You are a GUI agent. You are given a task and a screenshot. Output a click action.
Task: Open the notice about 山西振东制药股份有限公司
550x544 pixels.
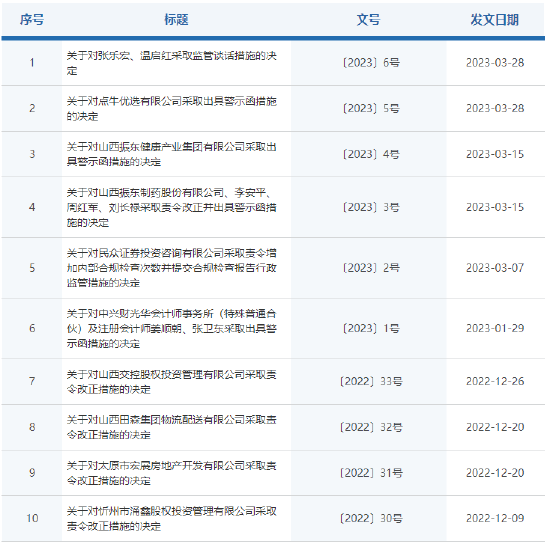(x=172, y=207)
